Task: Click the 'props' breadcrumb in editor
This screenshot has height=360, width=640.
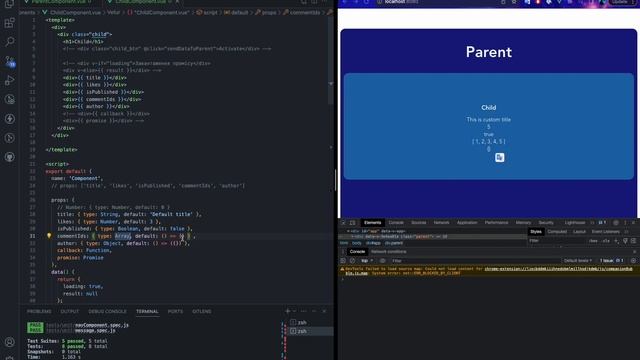Action: (269, 12)
